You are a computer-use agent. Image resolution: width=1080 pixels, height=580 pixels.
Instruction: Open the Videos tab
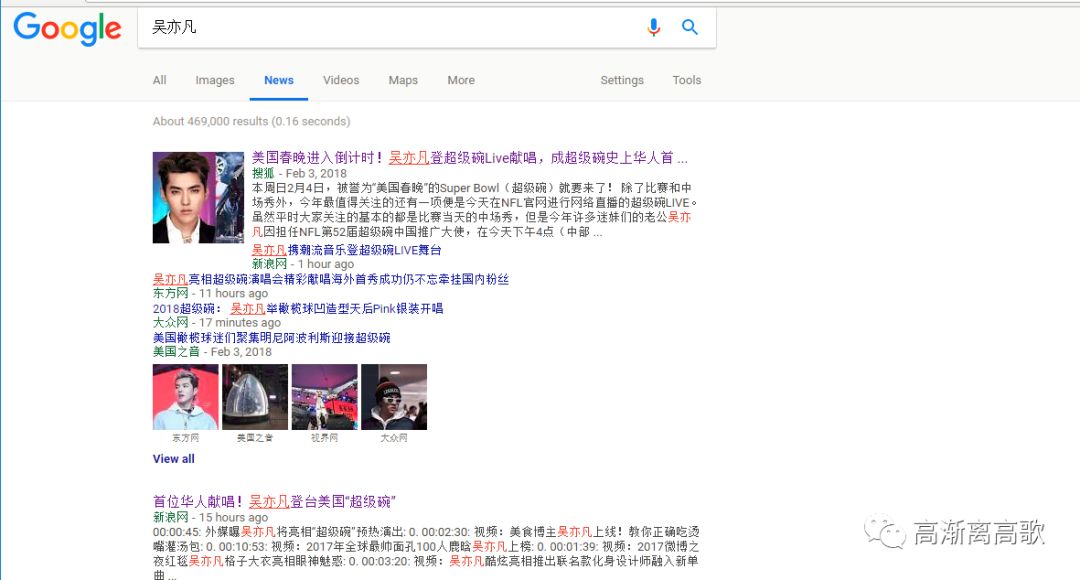coord(341,80)
